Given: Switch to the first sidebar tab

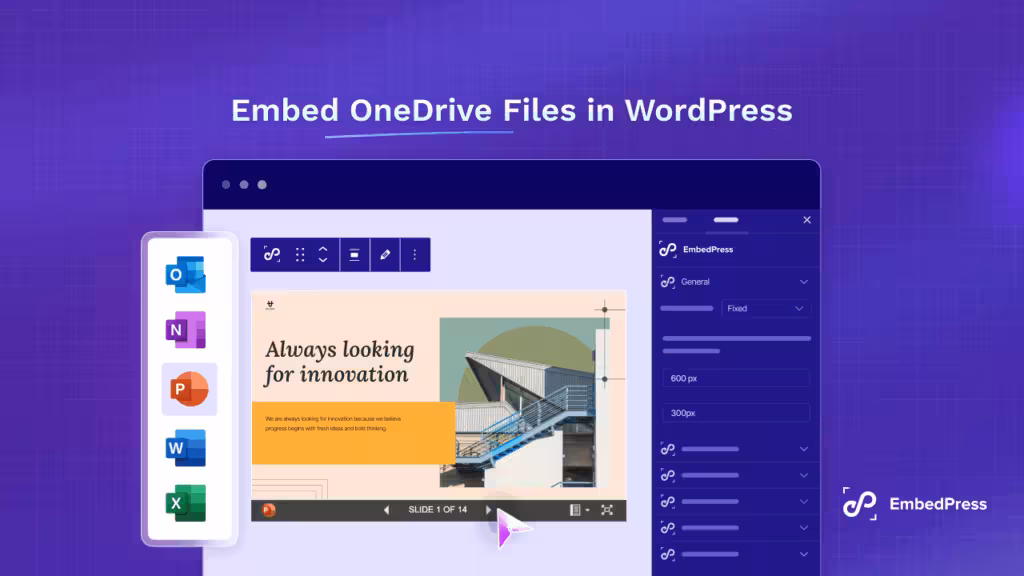Looking at the screenshot, I should pyautogui.click(x=675, y=220).
